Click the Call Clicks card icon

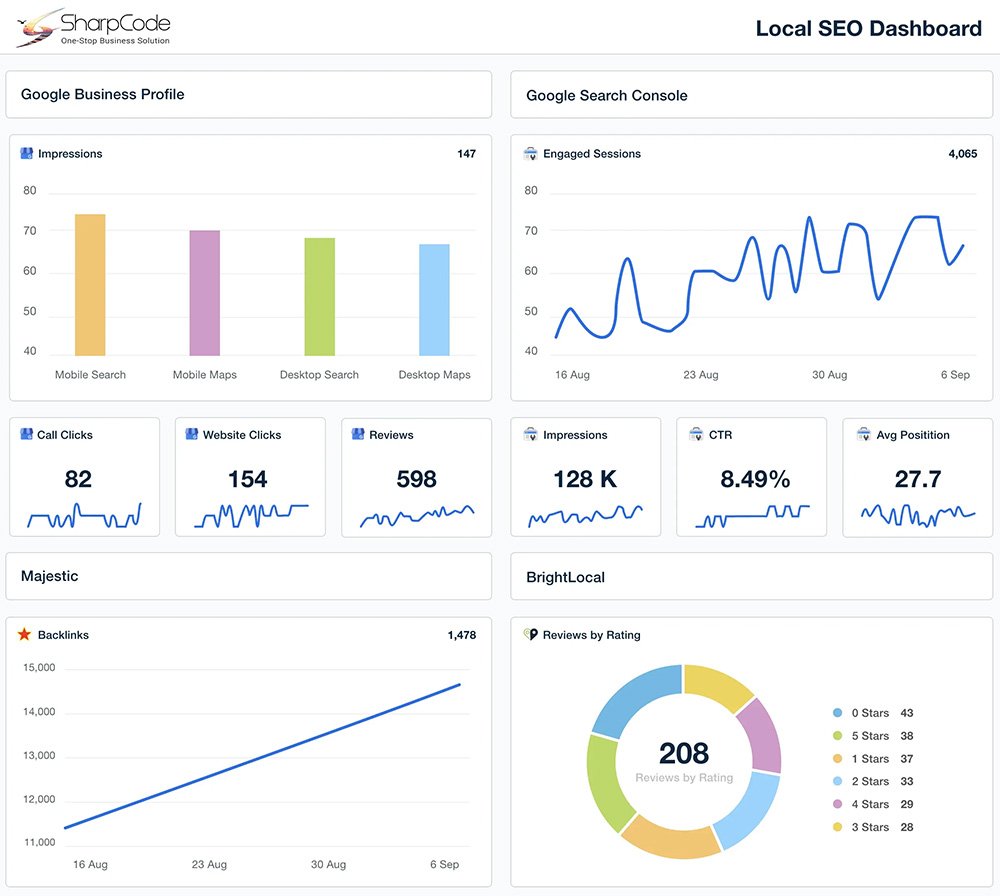(26, 435)
